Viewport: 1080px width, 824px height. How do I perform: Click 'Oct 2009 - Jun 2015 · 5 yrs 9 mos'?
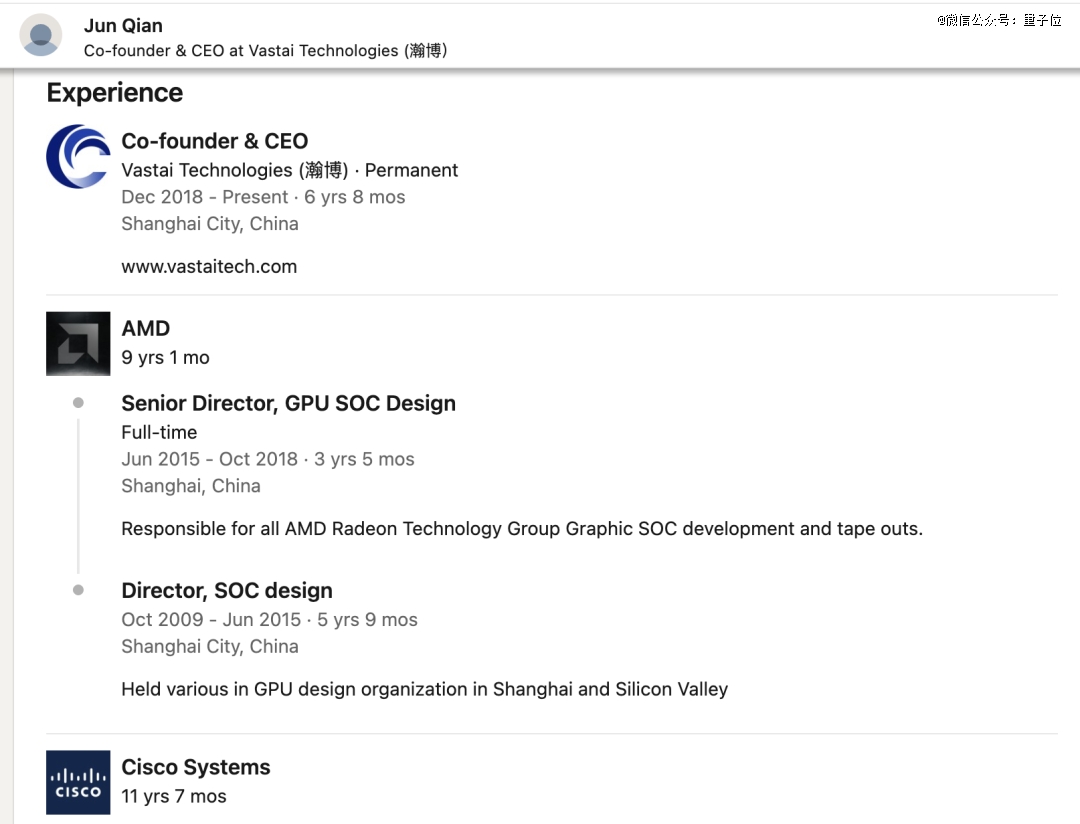(x=269, y=620)
